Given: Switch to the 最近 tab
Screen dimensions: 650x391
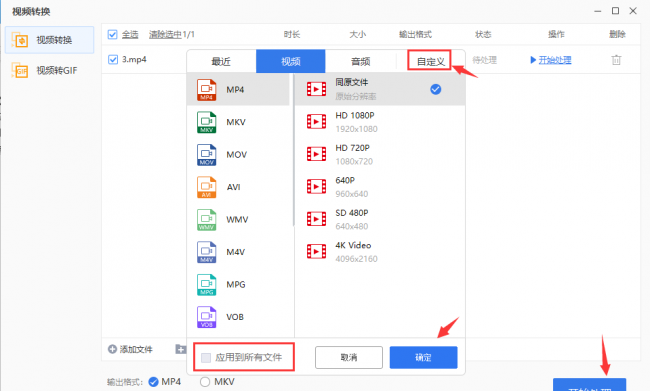Looking at the screenshot, I should [x=221, y=61].
